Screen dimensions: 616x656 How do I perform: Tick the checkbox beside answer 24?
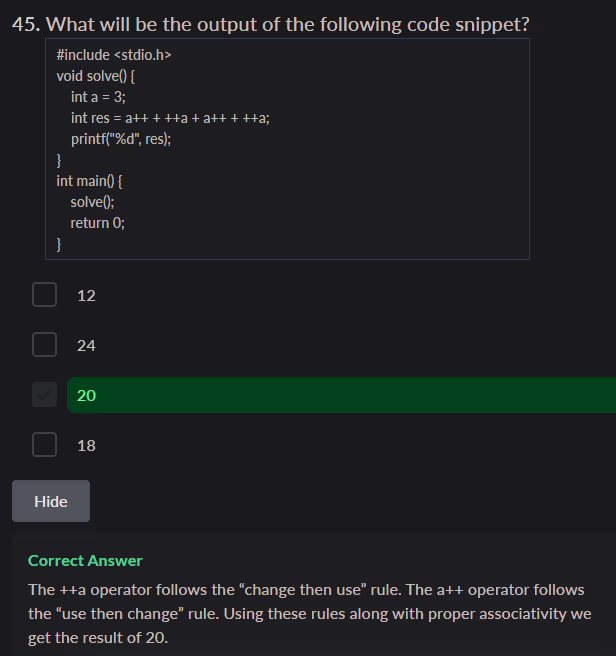tap(44, 345)
